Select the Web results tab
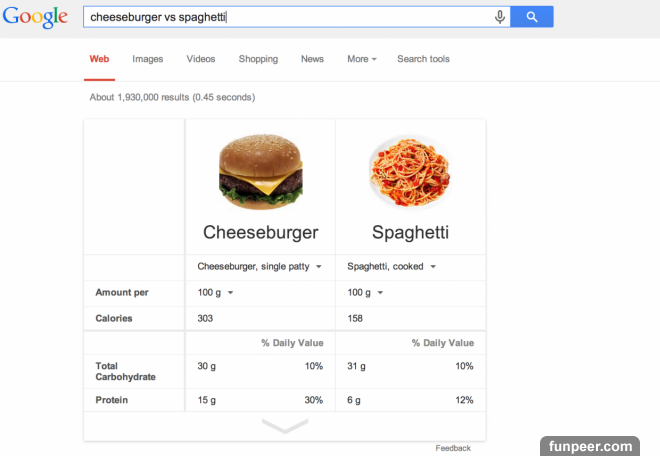The width and height of the screenshot is (660, 456). [99, 59]
